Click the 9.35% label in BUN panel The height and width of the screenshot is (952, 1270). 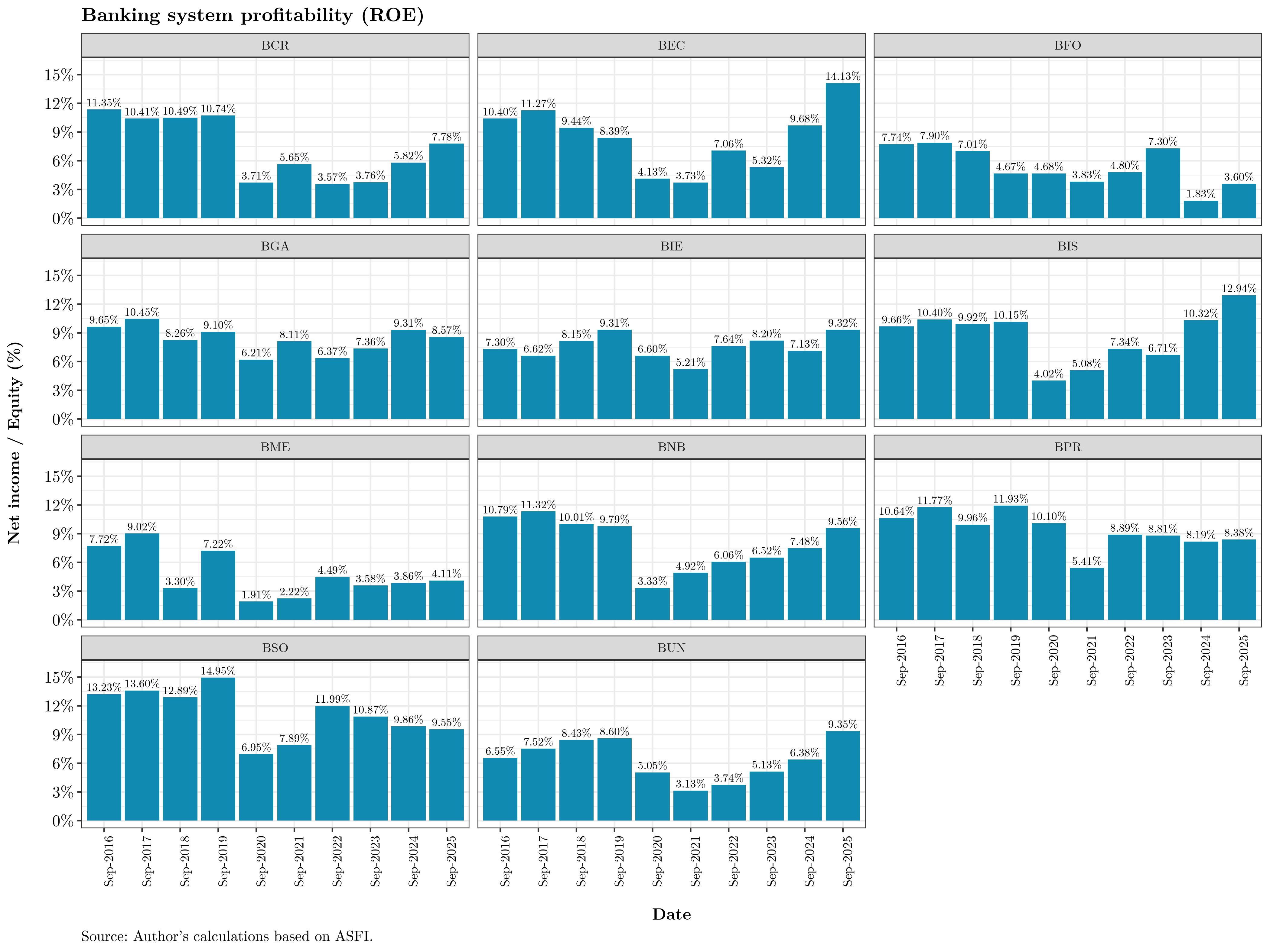click(x=842, y=724)
